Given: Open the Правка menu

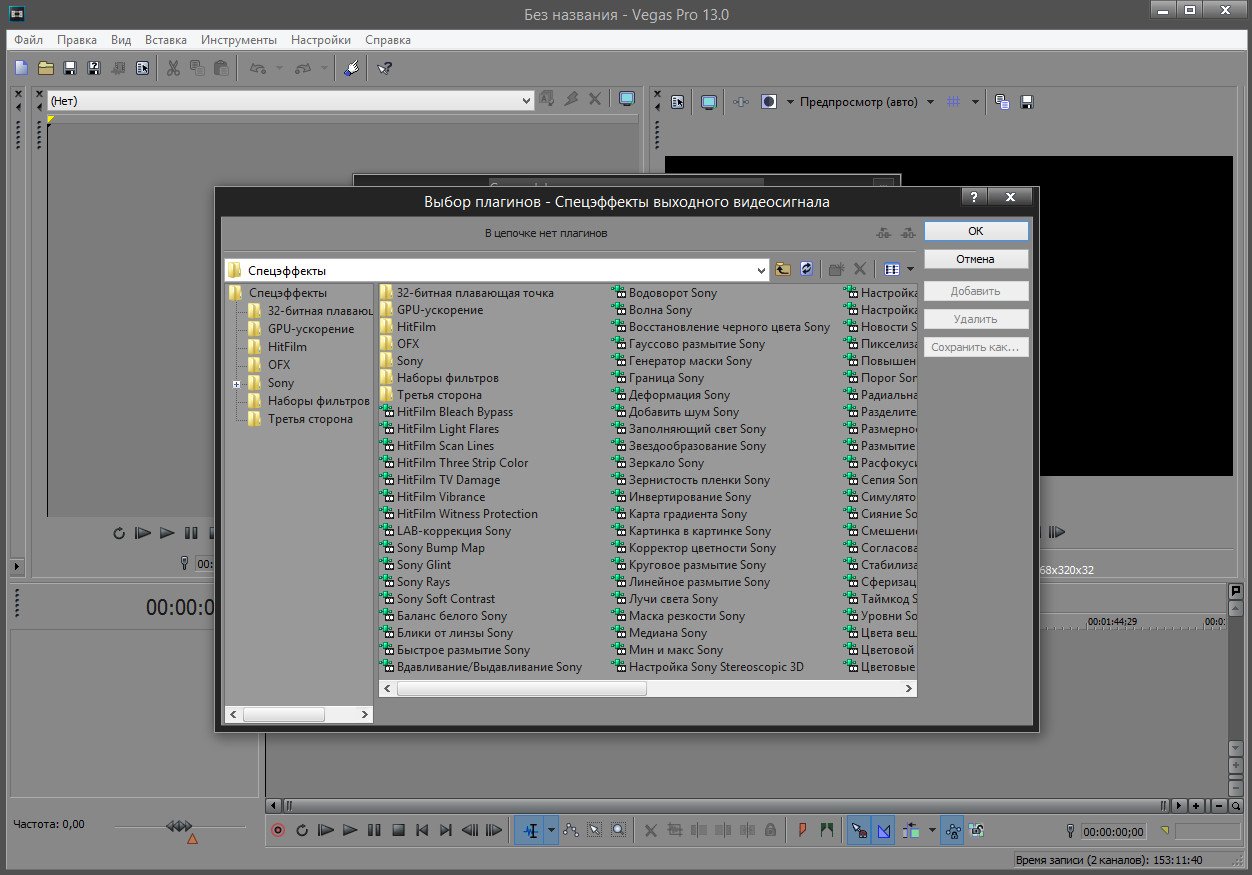Looking at the screenshot, I should pos(77,40).
